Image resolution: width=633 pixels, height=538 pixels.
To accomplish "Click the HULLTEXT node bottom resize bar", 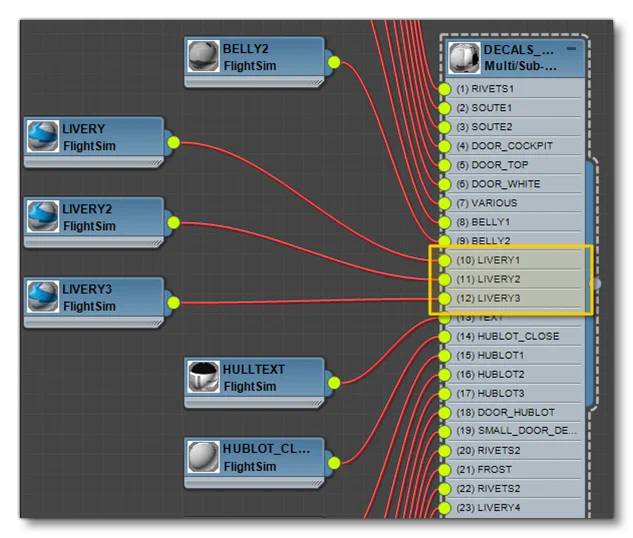I will click(254, 403).
